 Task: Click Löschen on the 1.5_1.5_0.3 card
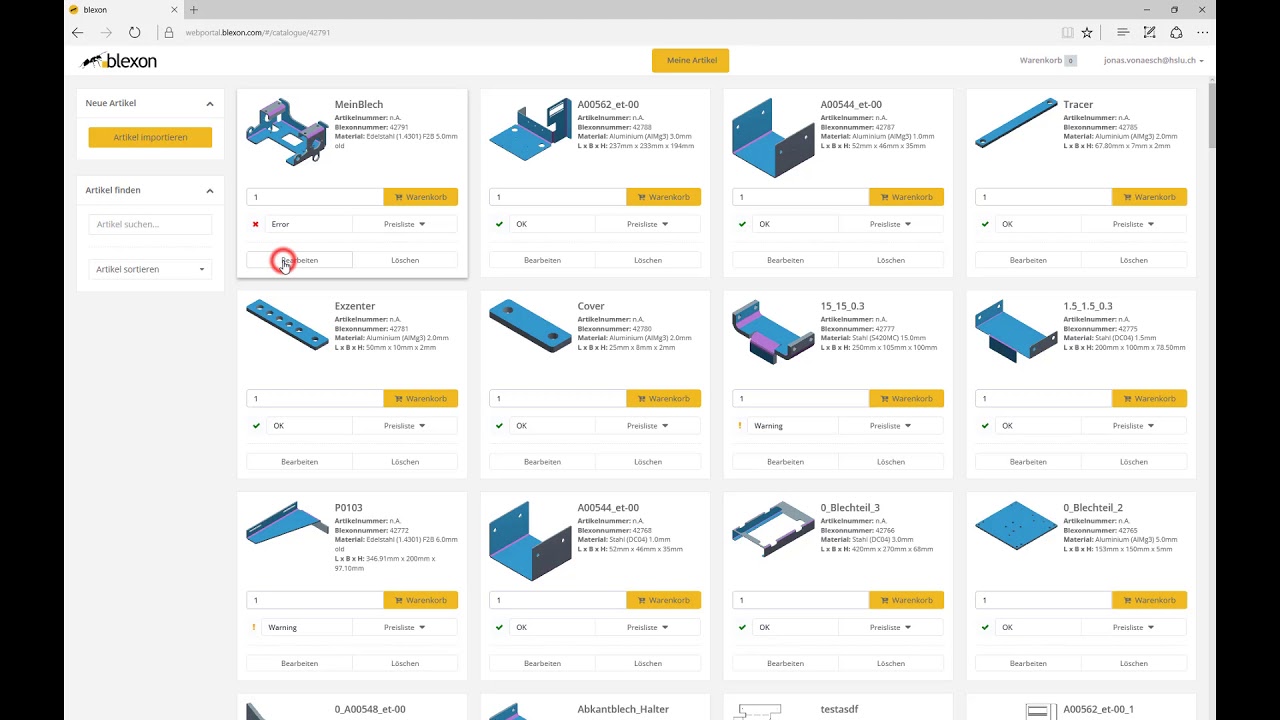tap(1134, 462)
